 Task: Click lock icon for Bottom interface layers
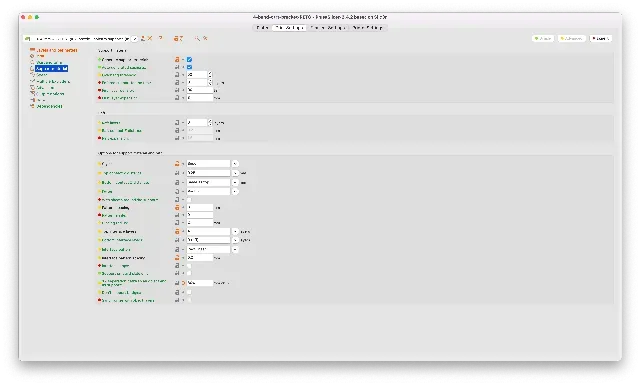[x=177, y=240]
